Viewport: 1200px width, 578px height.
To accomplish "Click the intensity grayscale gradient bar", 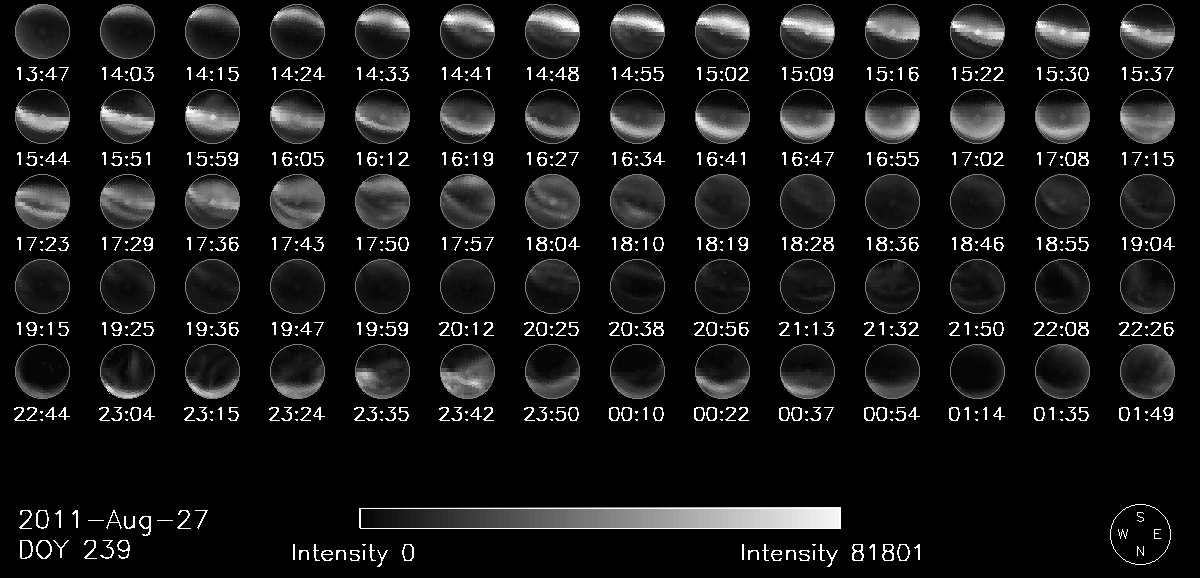I will click(600, 518).
